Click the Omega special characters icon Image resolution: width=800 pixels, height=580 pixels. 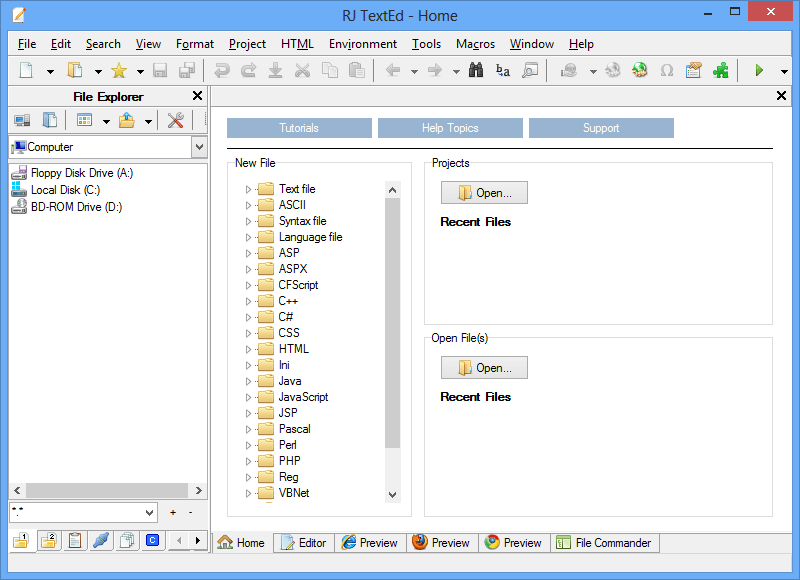(x=667, y=70)
